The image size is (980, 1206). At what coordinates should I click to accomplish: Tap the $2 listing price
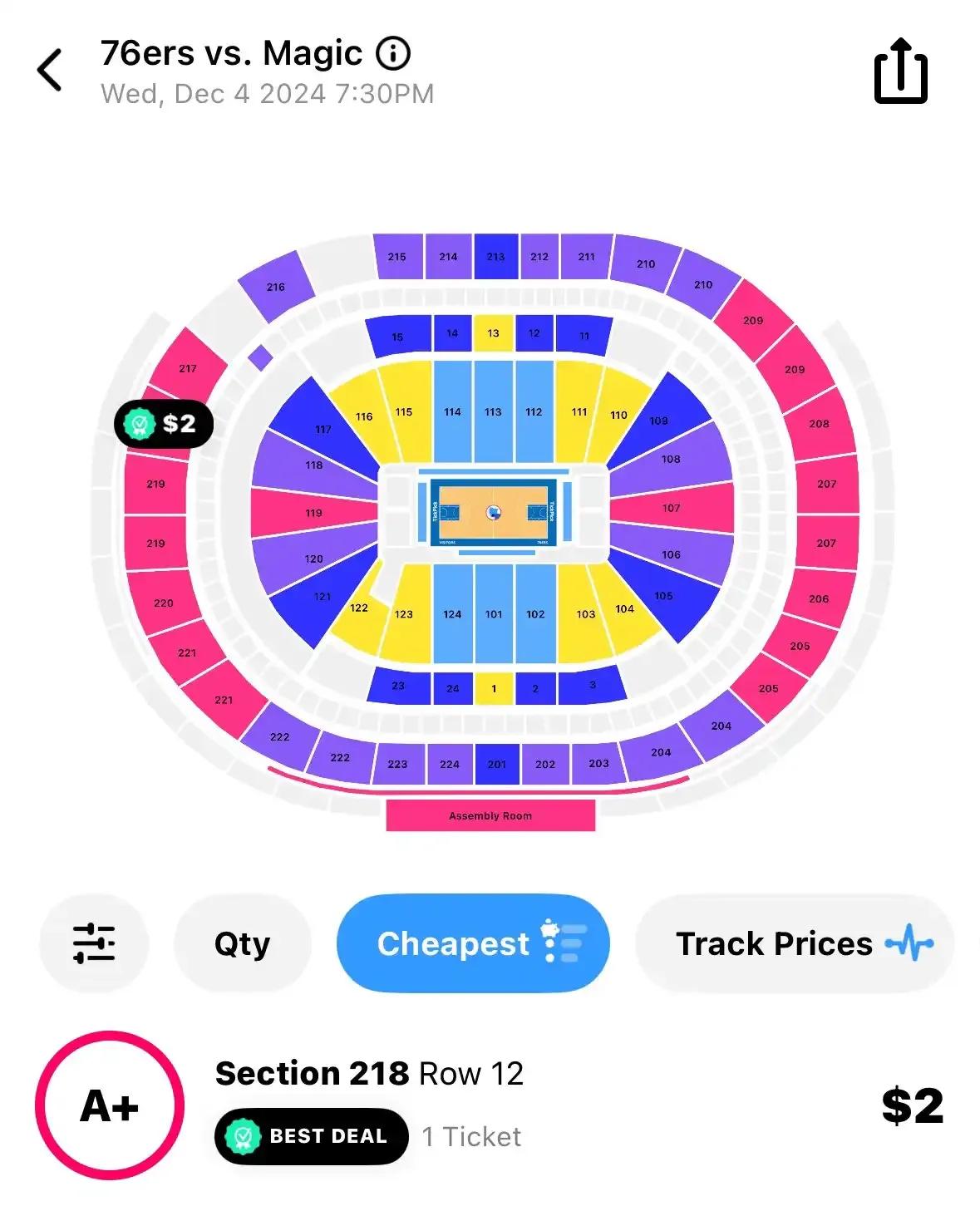(913, 1106)
